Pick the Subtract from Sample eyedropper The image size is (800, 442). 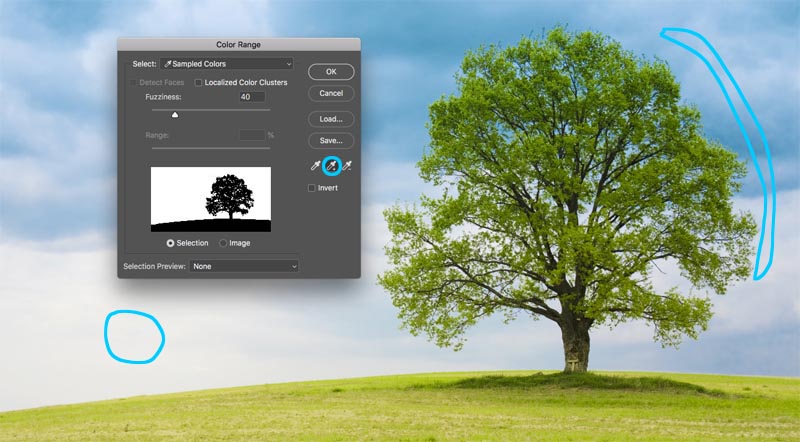coord(347,166)
